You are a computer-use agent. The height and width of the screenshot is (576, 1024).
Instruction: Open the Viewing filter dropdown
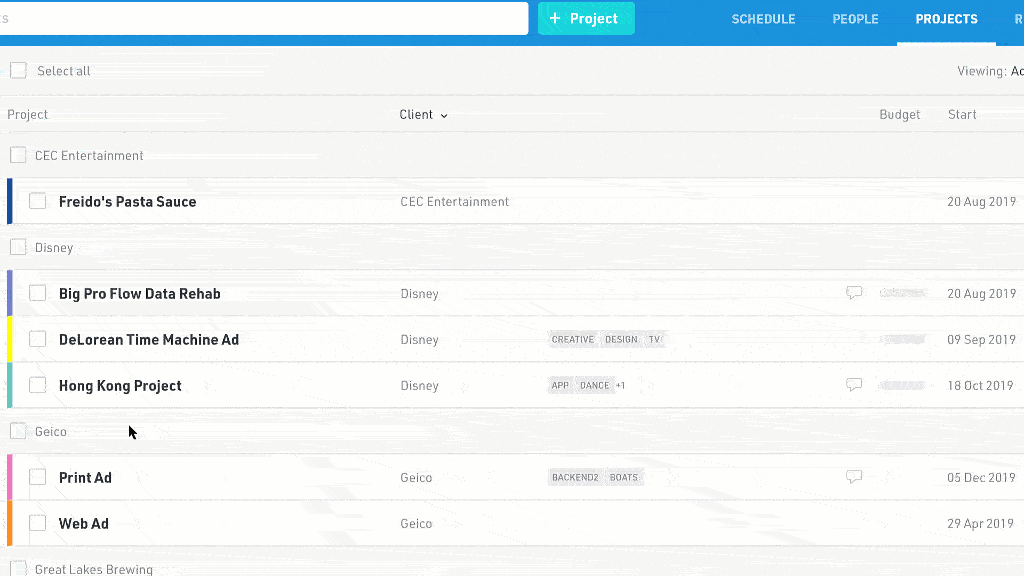[990, 71]
